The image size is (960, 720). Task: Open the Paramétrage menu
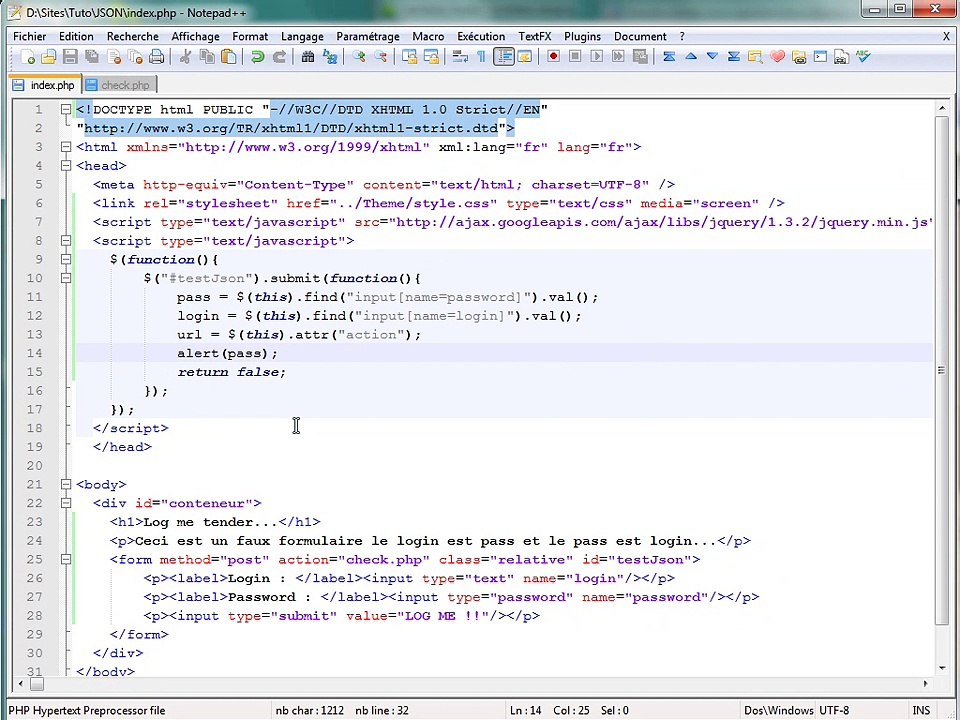(367, 36)
